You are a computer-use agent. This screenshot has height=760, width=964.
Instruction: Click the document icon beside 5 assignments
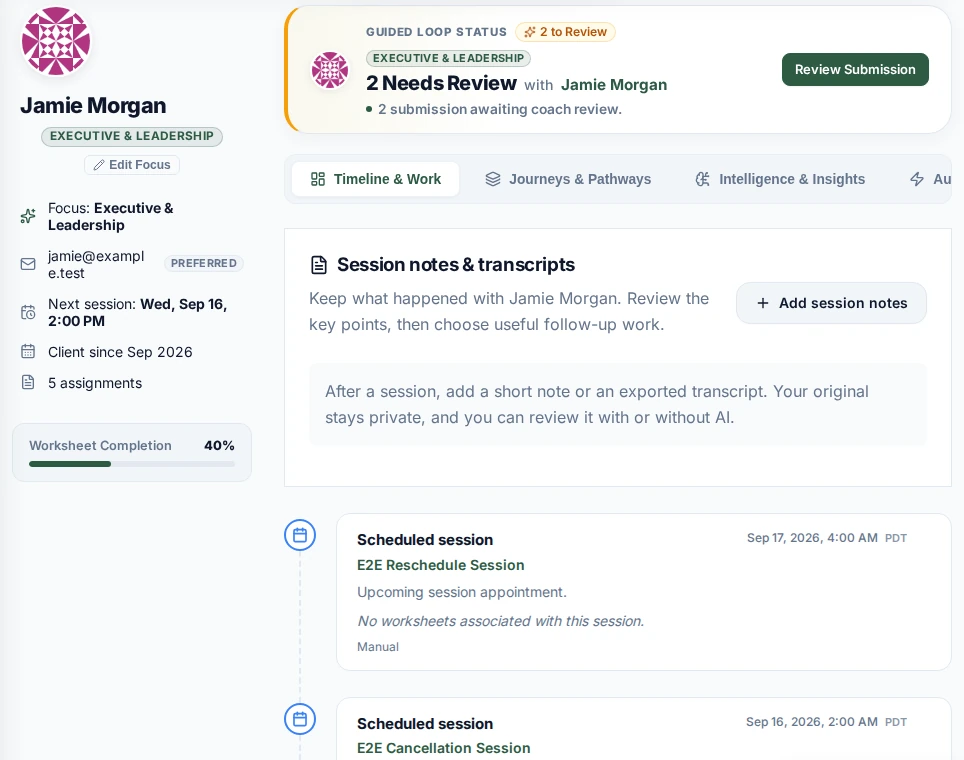point(28,382)
